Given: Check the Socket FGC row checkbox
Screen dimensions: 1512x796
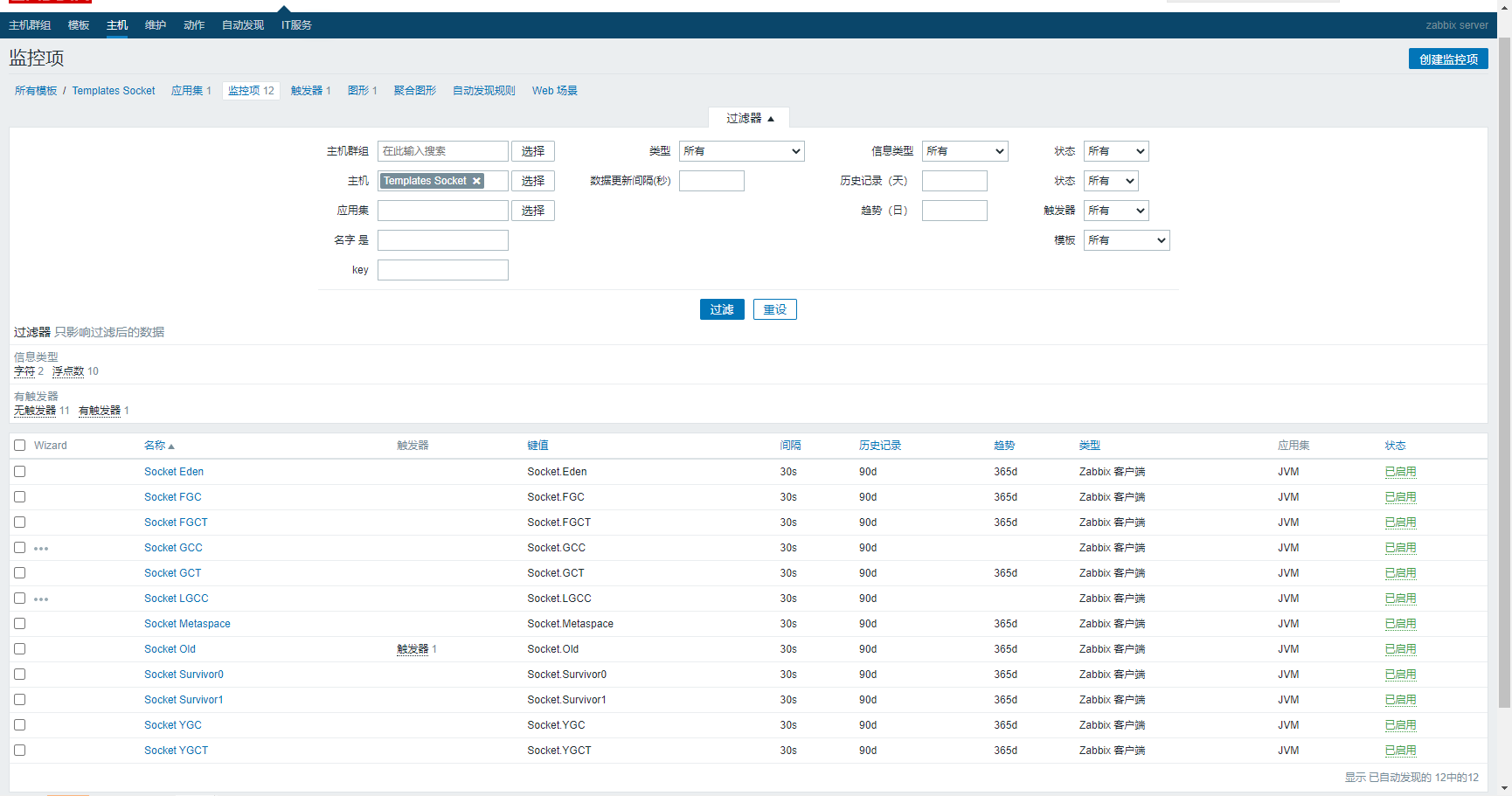Looking at the screenshot, I should 20,497.
